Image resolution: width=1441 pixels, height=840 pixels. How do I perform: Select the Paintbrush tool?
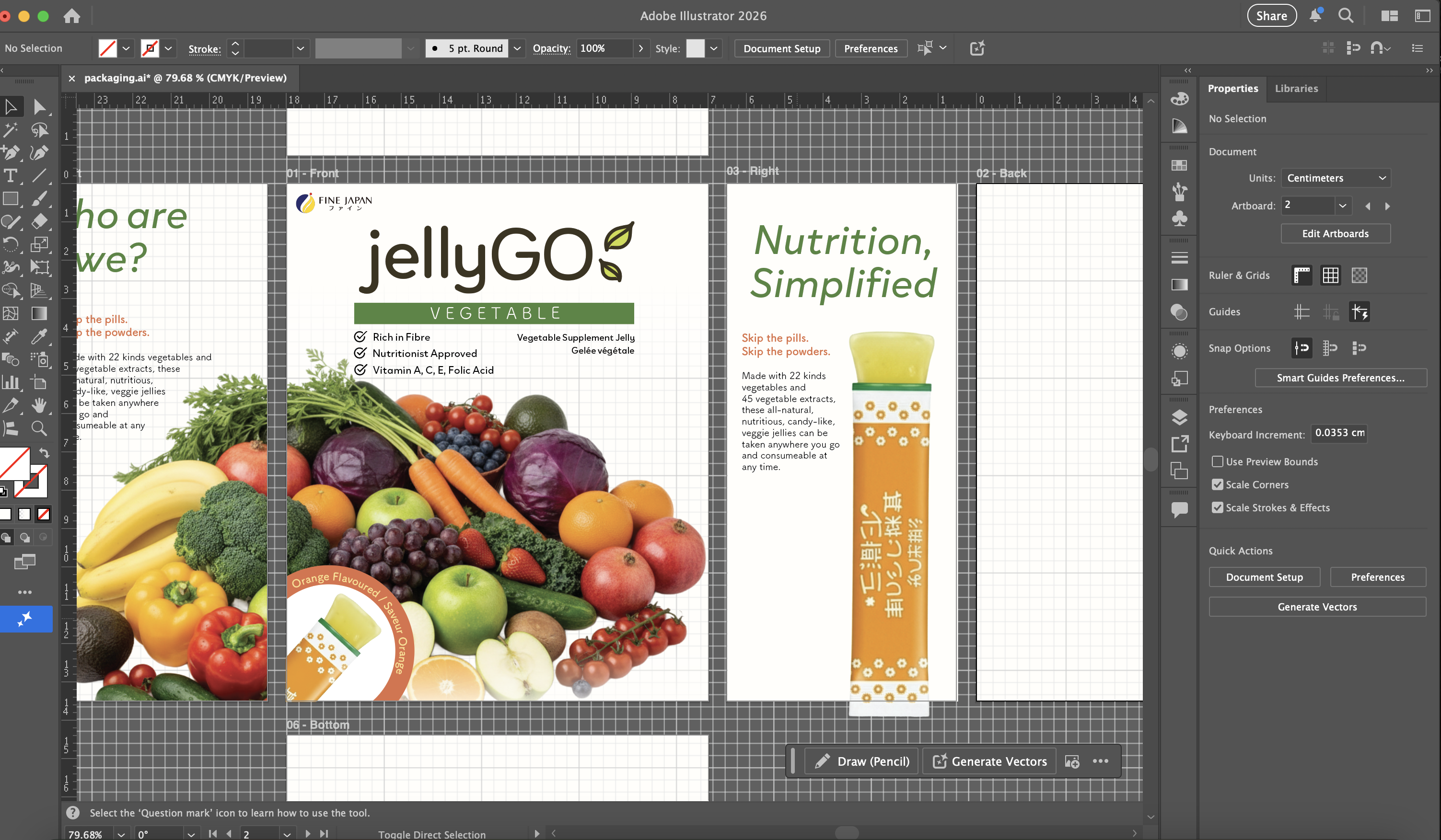[39, 198]
